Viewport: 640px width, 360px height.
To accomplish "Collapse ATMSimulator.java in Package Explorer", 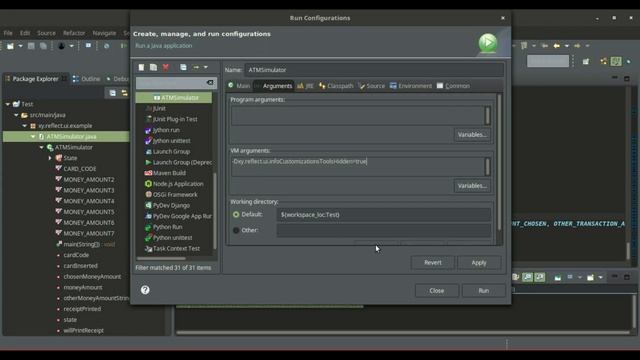I will click(x=33, y=136).
